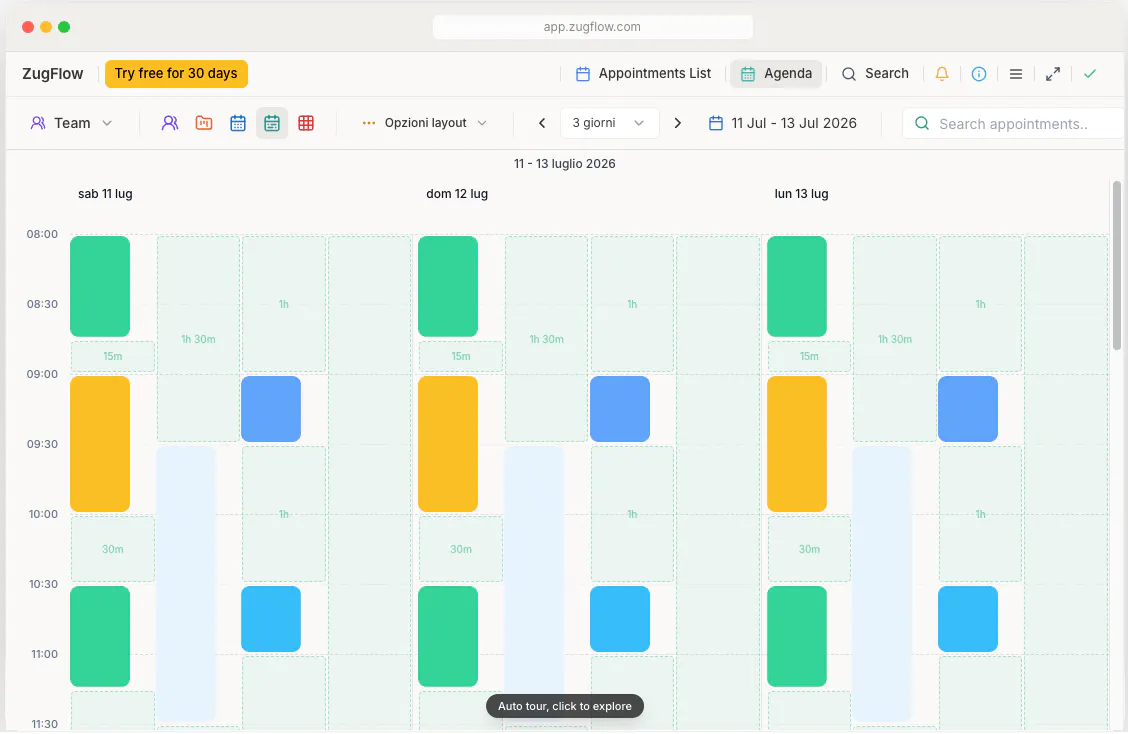The height and width of the screenshot is (734, 1128).
Task: Open the light-blue 10:30 appointment on lun 13 lug
Action: [x=968, y=619]
